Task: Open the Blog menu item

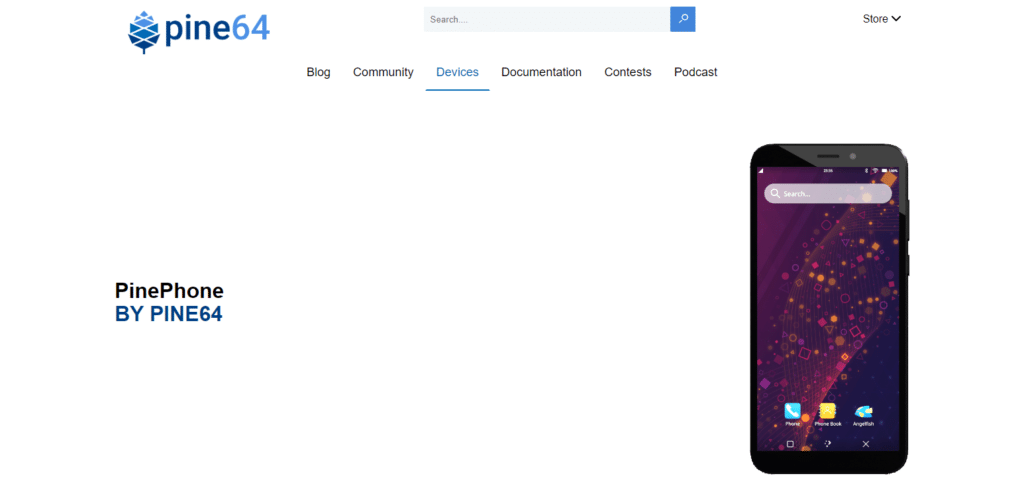Action: click(x=318, y=72)
